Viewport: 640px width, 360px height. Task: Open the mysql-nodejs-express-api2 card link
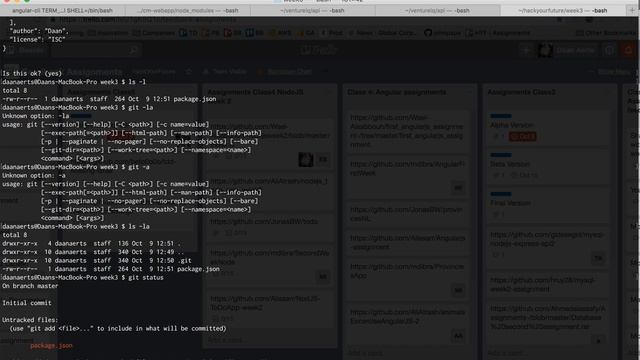tap(547, 239)
